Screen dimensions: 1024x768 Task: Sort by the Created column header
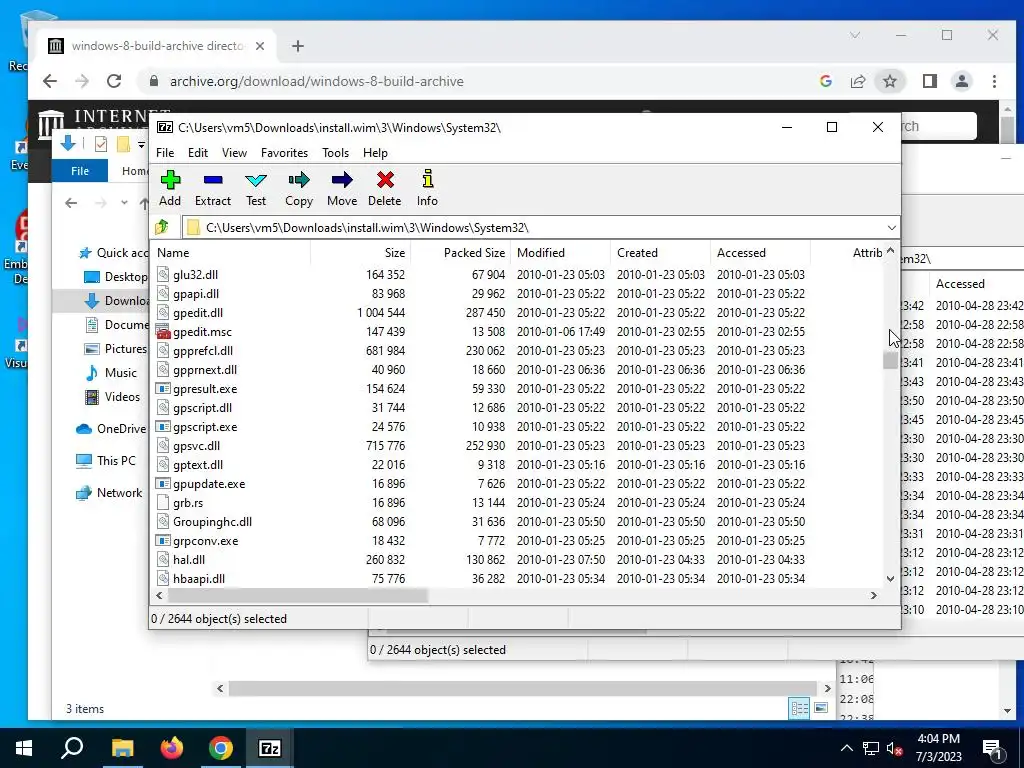[x=660, y=253]
